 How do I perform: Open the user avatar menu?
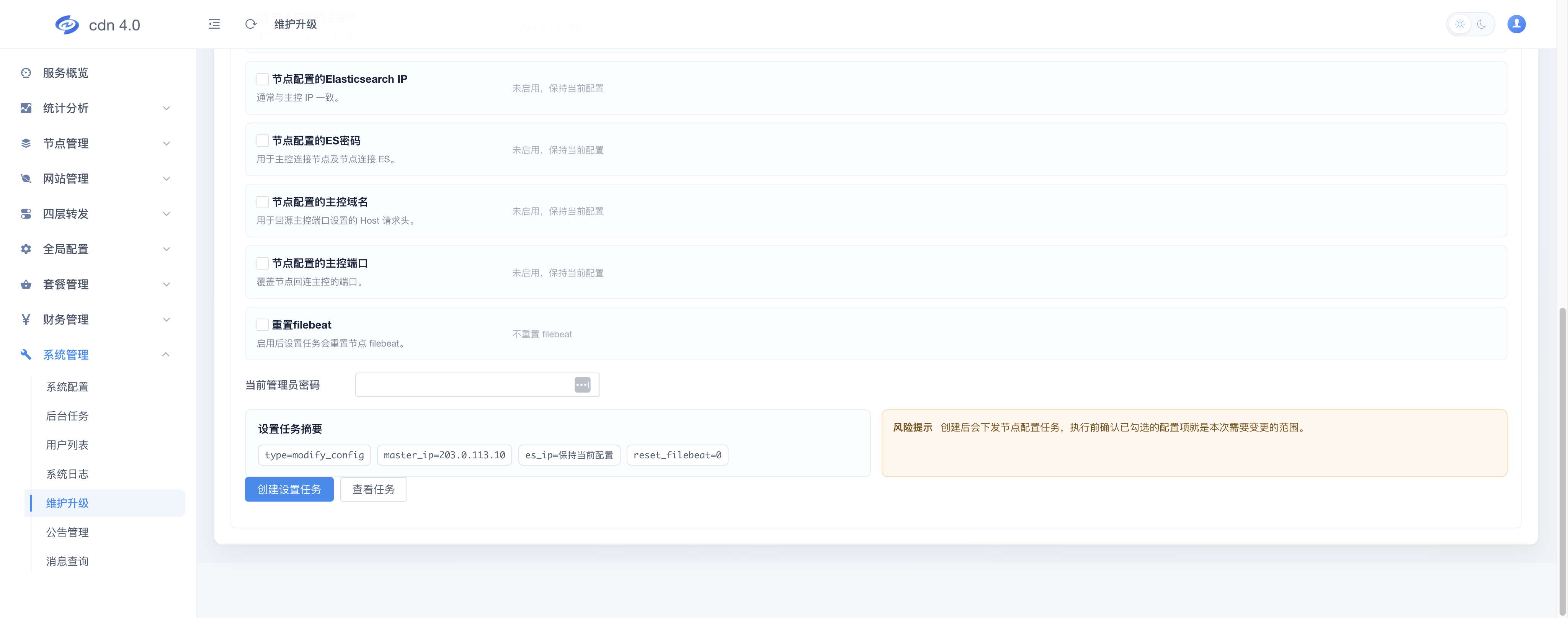coord(1516,24)
